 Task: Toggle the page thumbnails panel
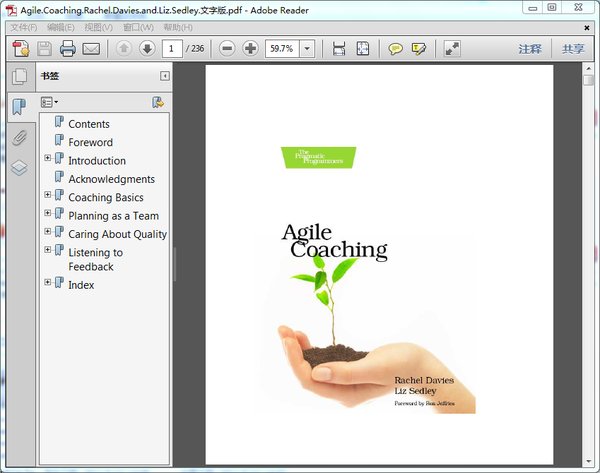pyautogui.click(x=19, y=76)
